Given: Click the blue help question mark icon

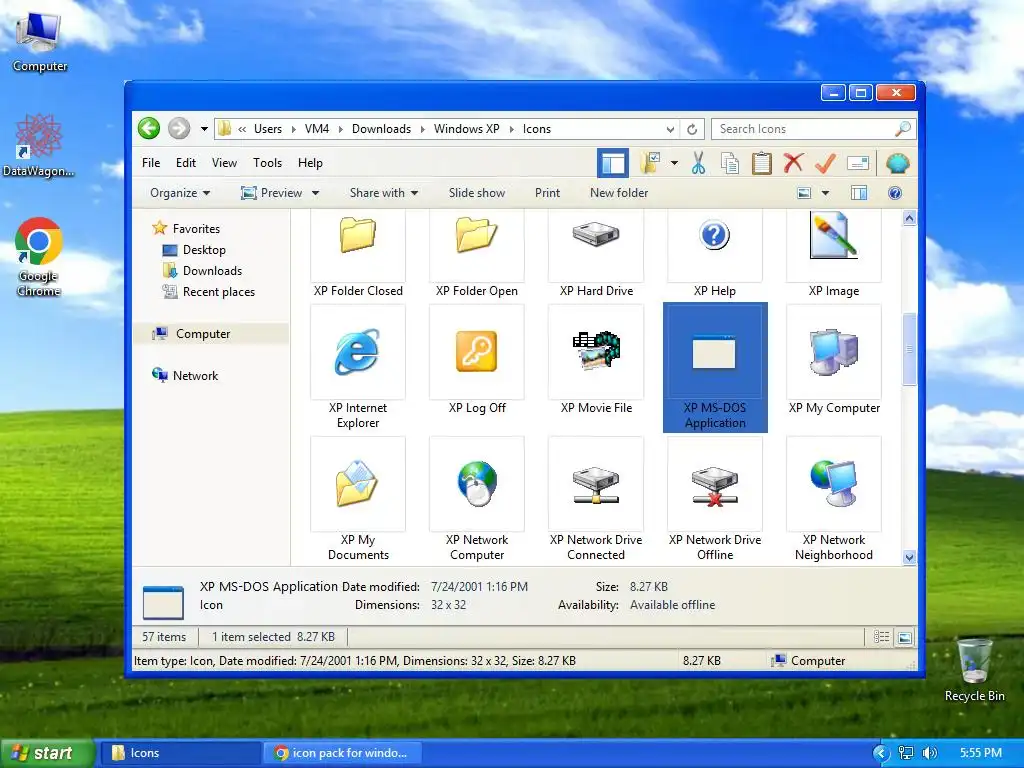Looking at the screenshot, I should [x=895, y=193].
